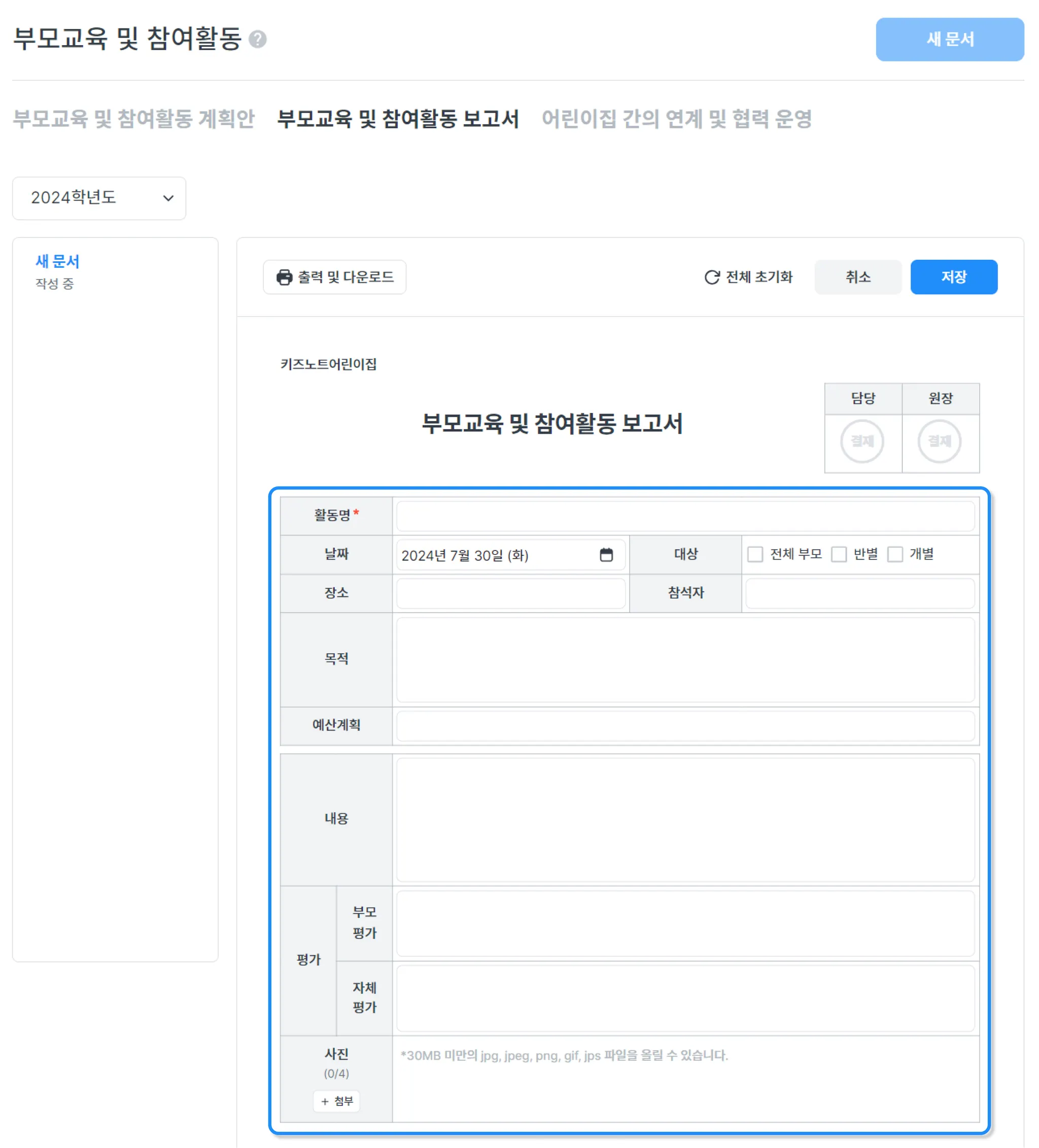
Task: Click the 원장 결재 stamp circle
Action: point(940,441)
